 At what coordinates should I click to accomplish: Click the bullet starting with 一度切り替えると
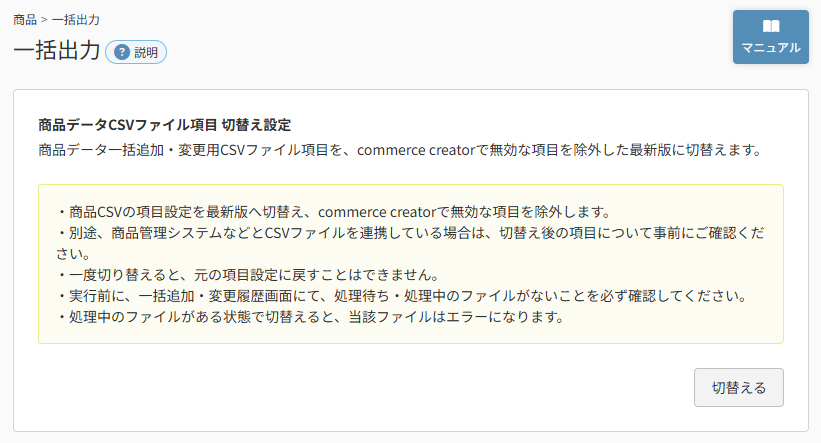click(248, 275)
